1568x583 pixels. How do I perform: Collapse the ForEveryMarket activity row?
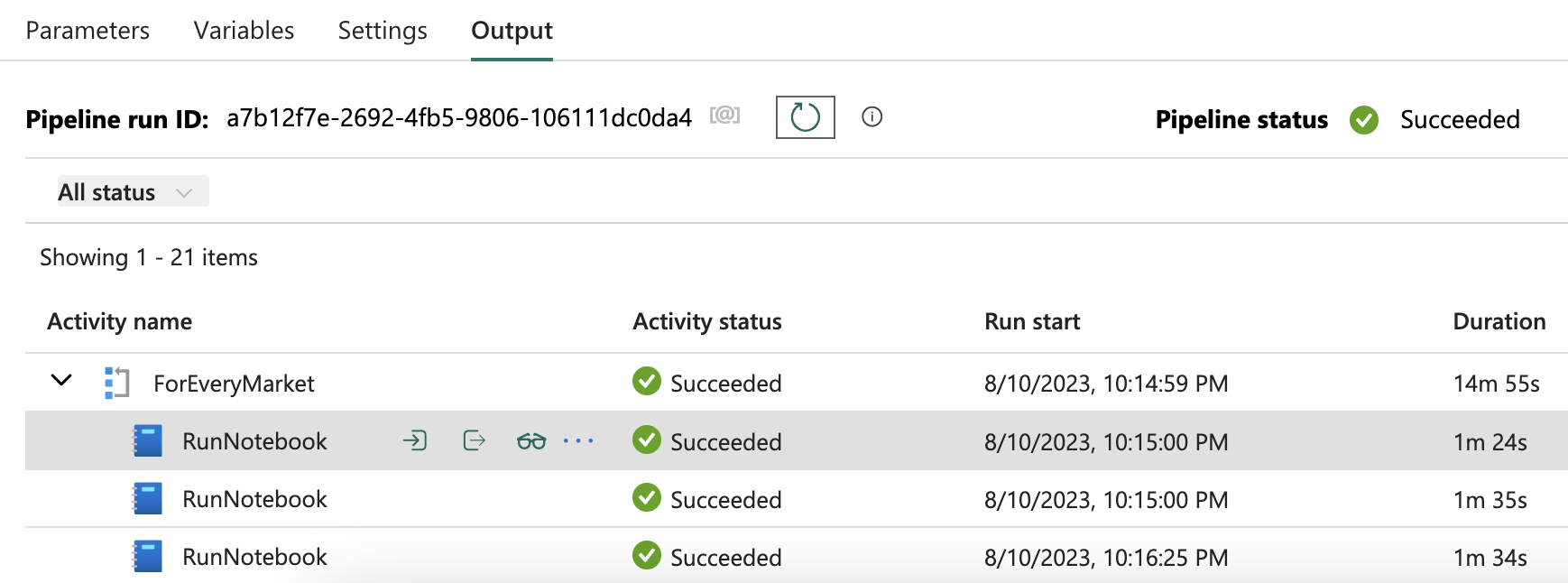point(61,380)
